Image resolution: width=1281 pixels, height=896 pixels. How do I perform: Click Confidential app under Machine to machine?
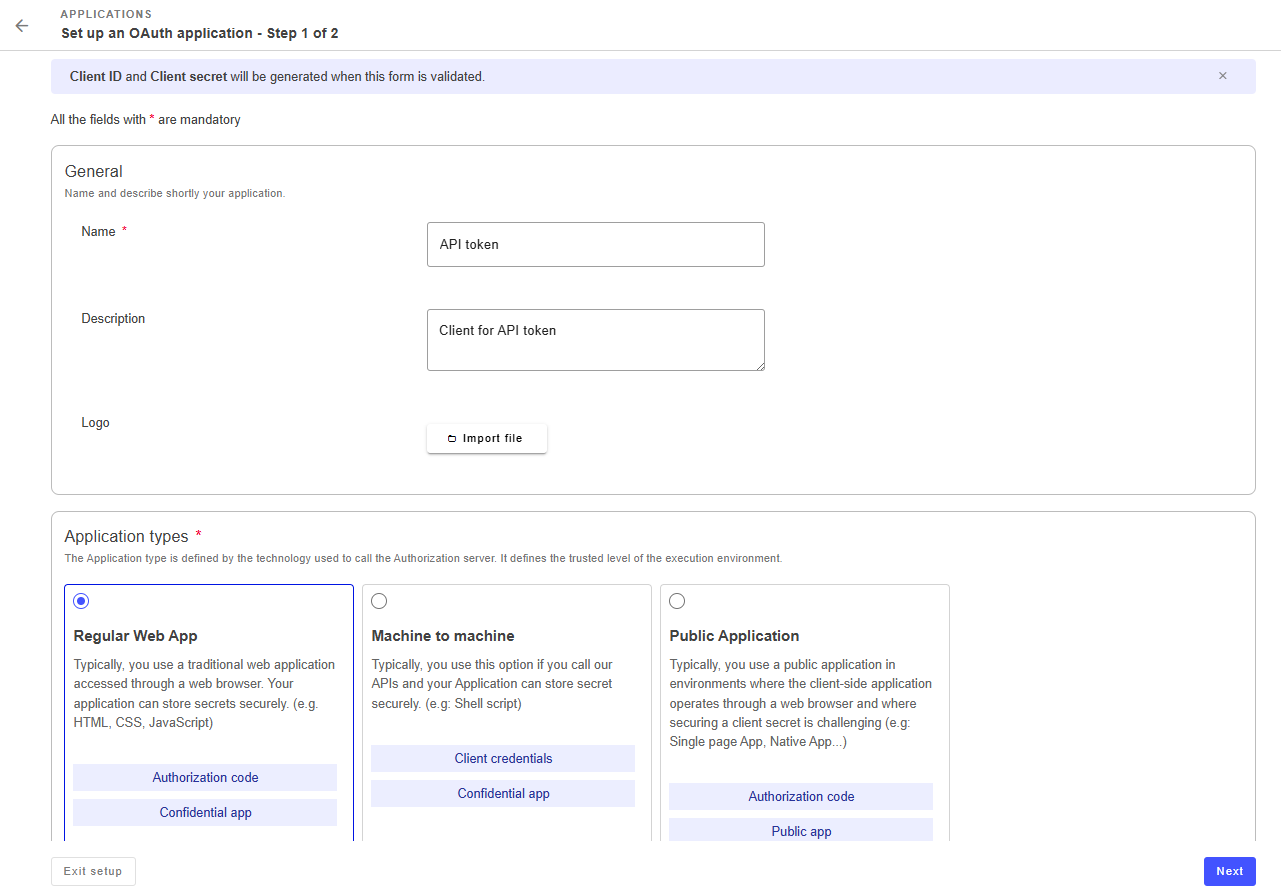click(503, 794)
